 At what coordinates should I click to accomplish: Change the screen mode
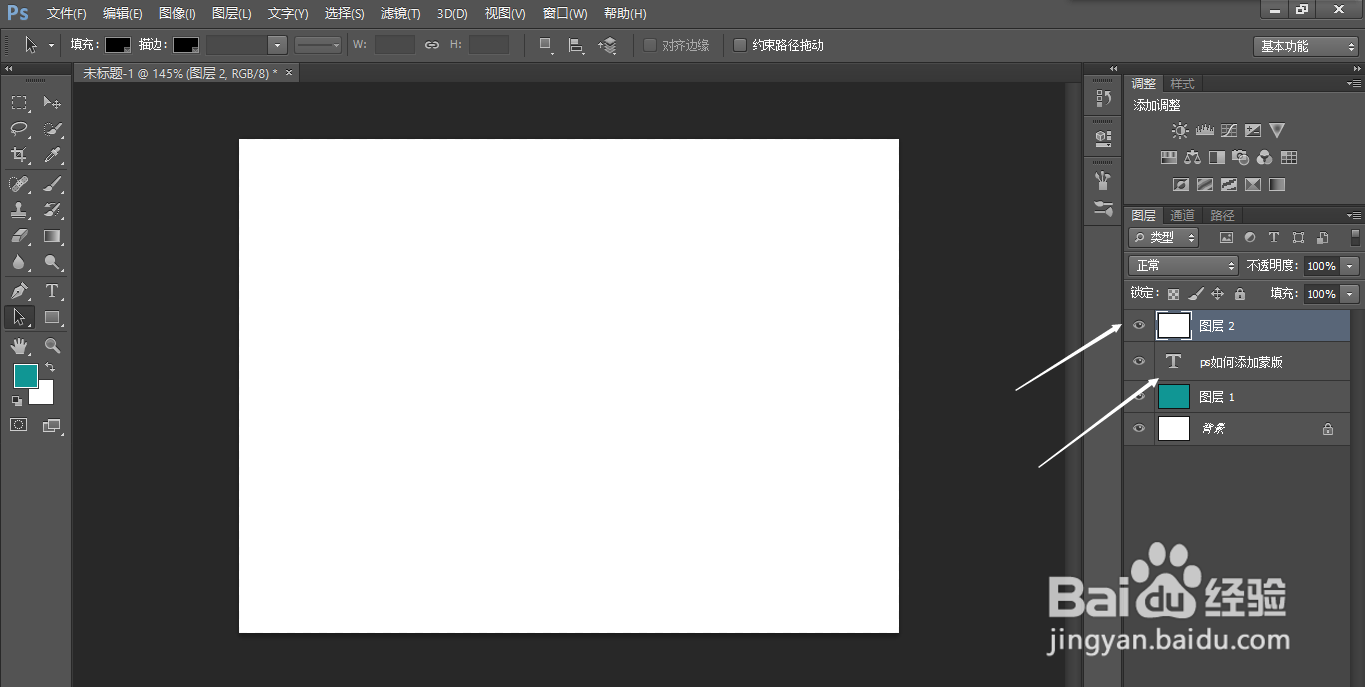click(52, 425)
